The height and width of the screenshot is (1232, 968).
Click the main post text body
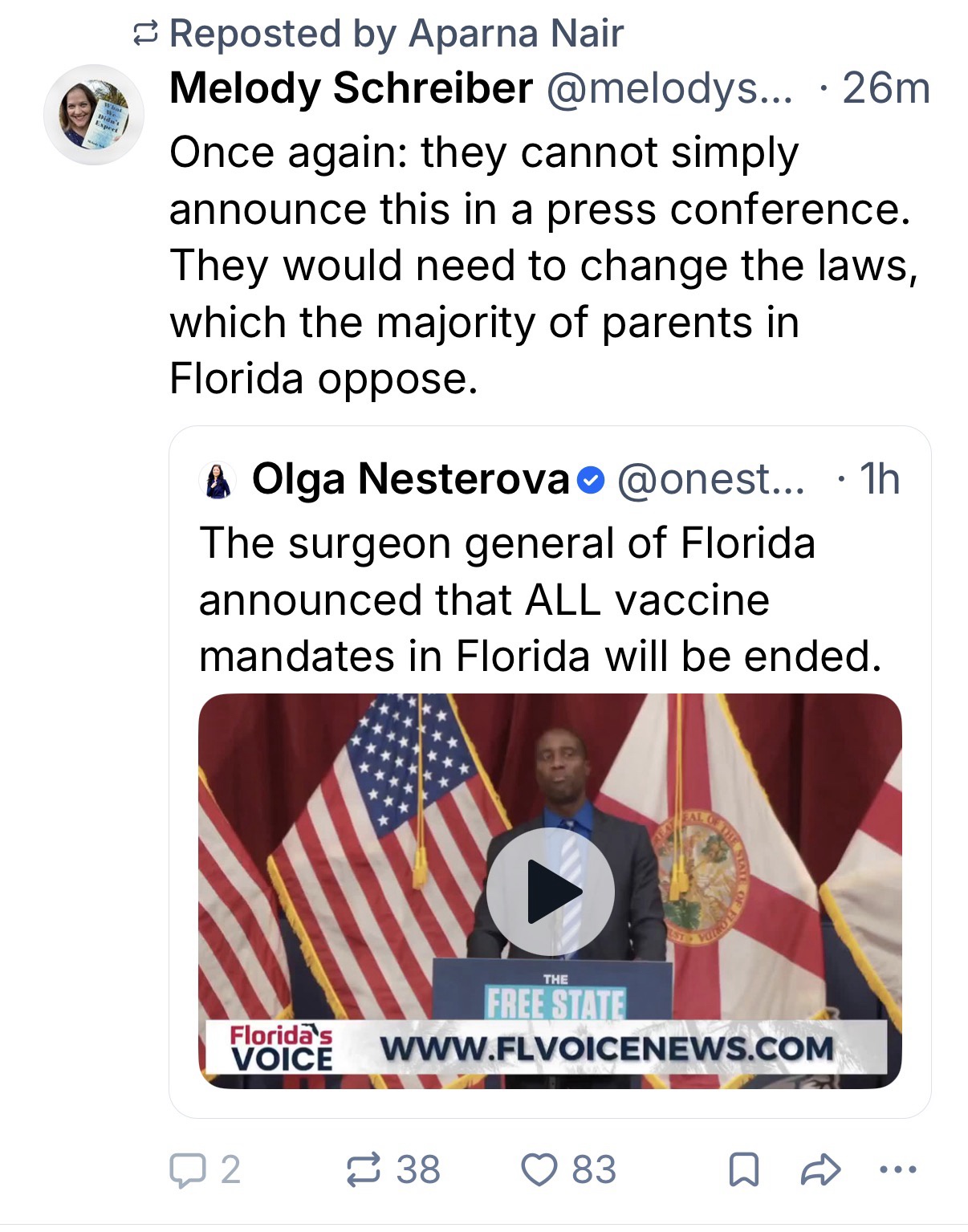543,265
